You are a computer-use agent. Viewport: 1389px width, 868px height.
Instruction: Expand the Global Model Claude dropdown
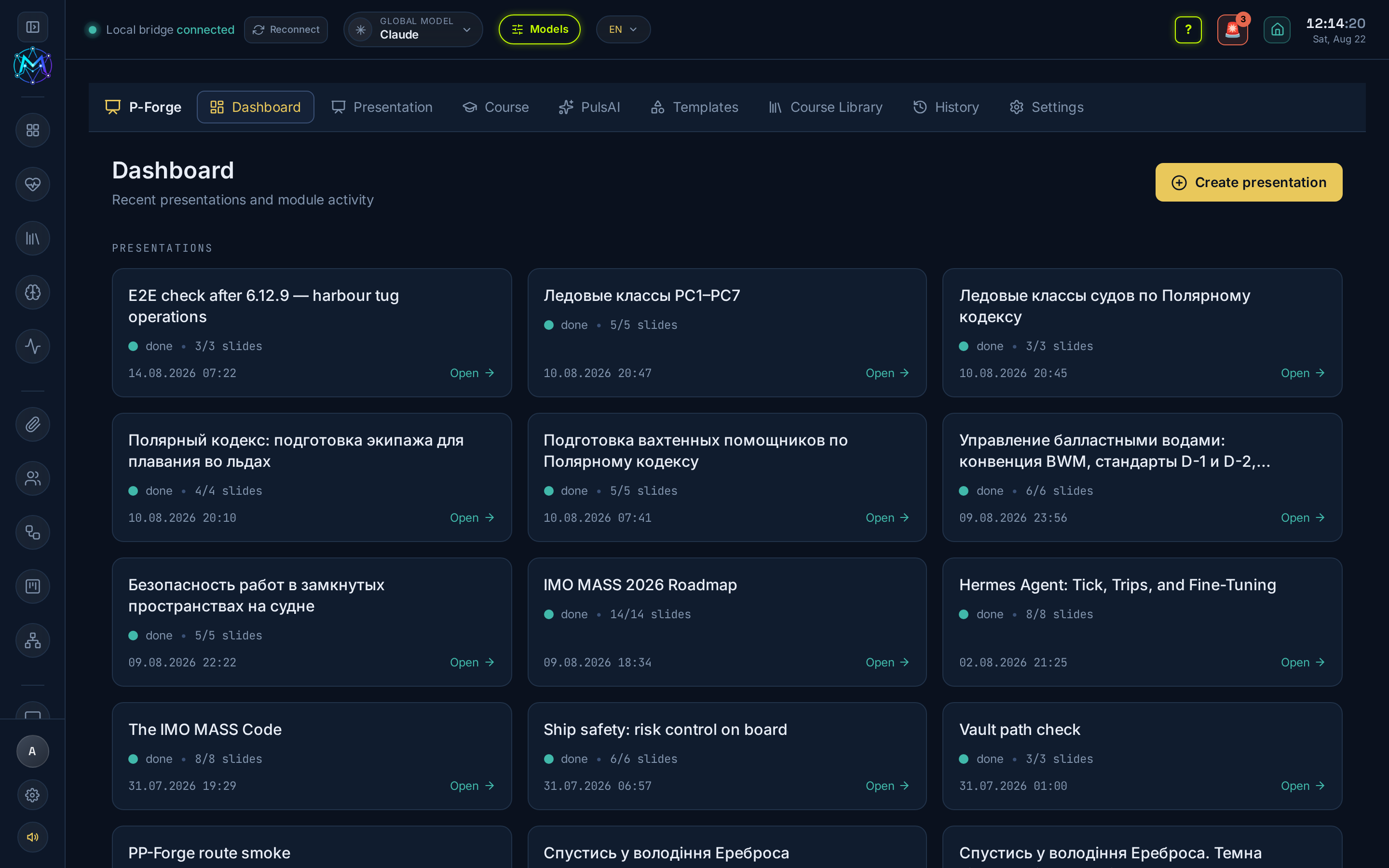tap(413, 29)
